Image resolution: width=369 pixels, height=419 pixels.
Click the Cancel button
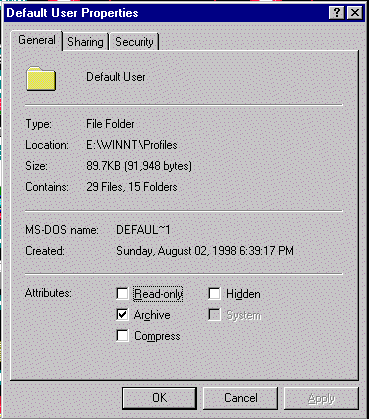pyautogui.click(x=240, y=398)
